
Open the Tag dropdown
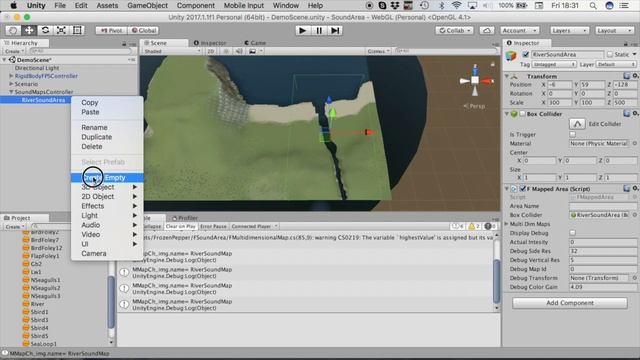(553, 64)
